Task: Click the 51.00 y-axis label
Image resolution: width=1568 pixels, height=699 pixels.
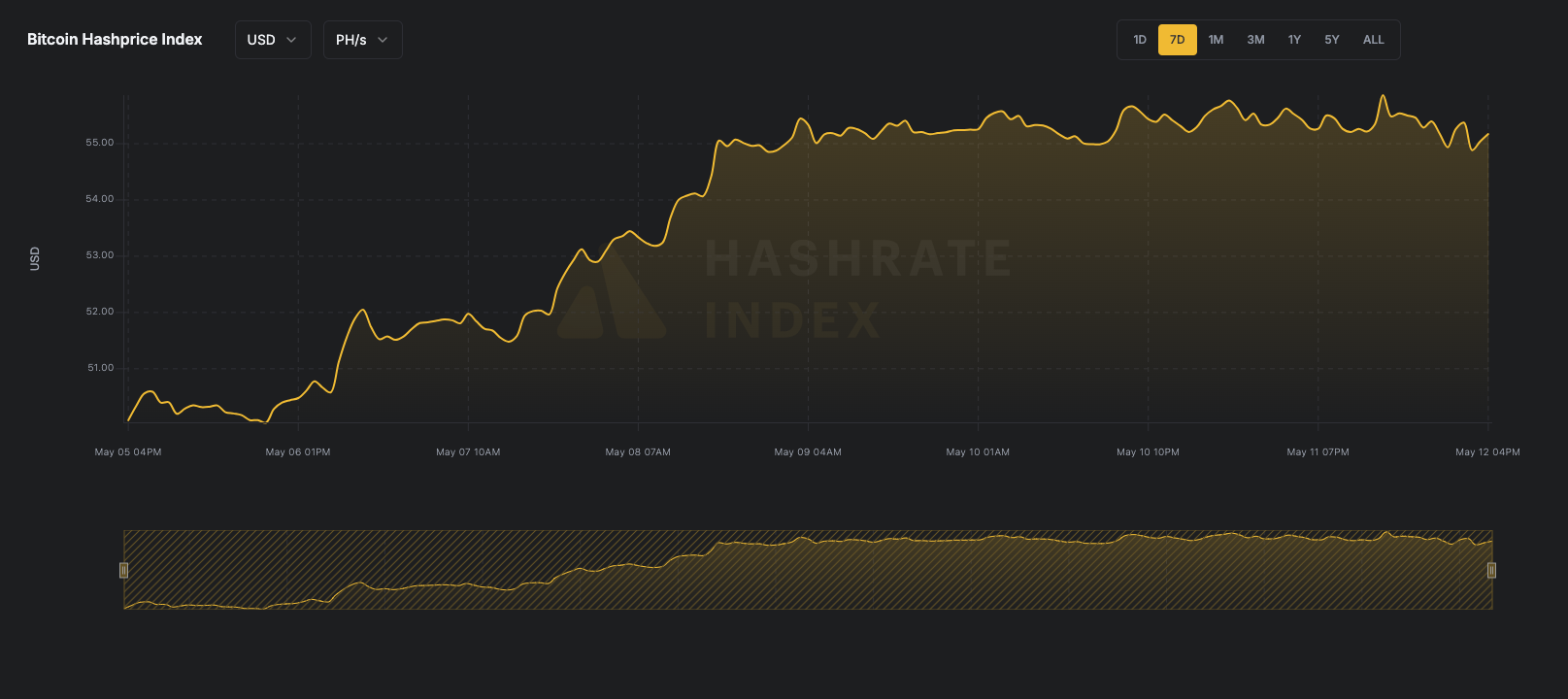Action: pyautogui.click(x=101, y=368)
